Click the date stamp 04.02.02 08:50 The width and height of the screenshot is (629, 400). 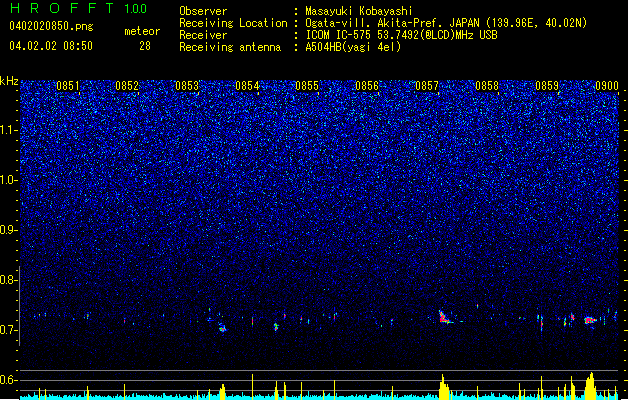coord(51,46)
